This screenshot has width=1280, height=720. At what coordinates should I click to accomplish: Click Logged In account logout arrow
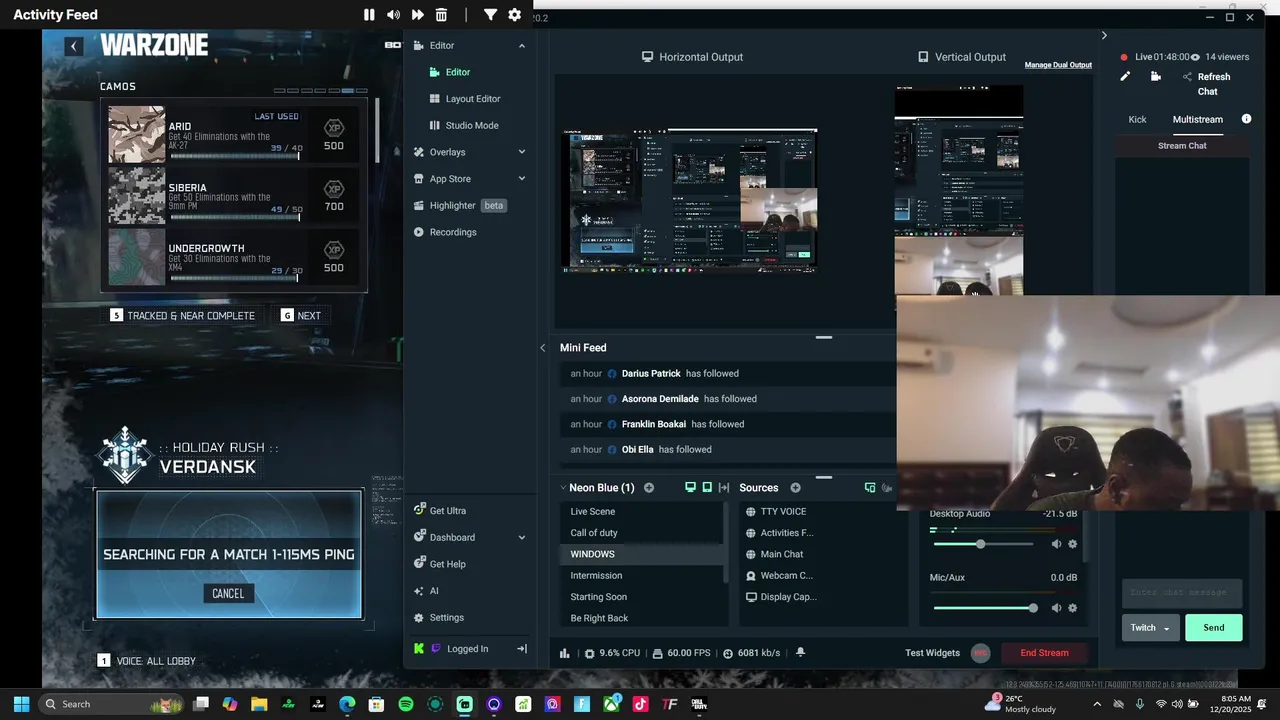[521, 649]
